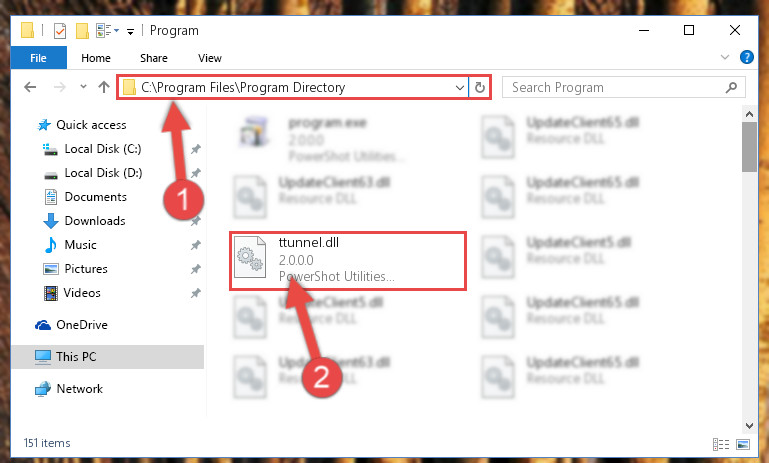Expand the ribbon with the chevron
Image resolution: width=769 pixels, height=463 pixels.
pyautogui.click(x=725, y=57)
